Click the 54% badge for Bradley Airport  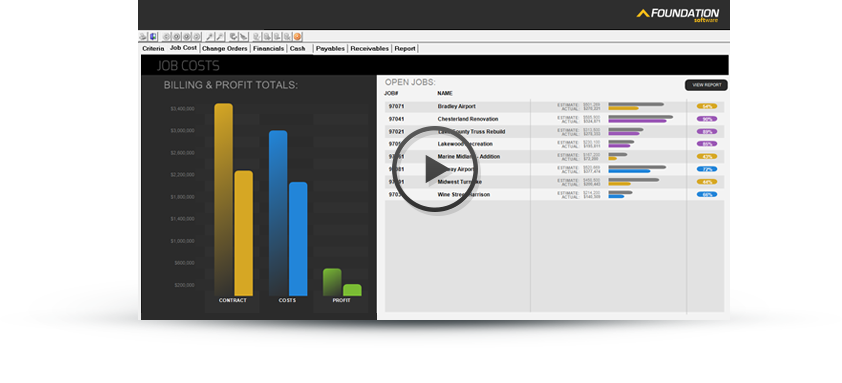tap(707, 106)
